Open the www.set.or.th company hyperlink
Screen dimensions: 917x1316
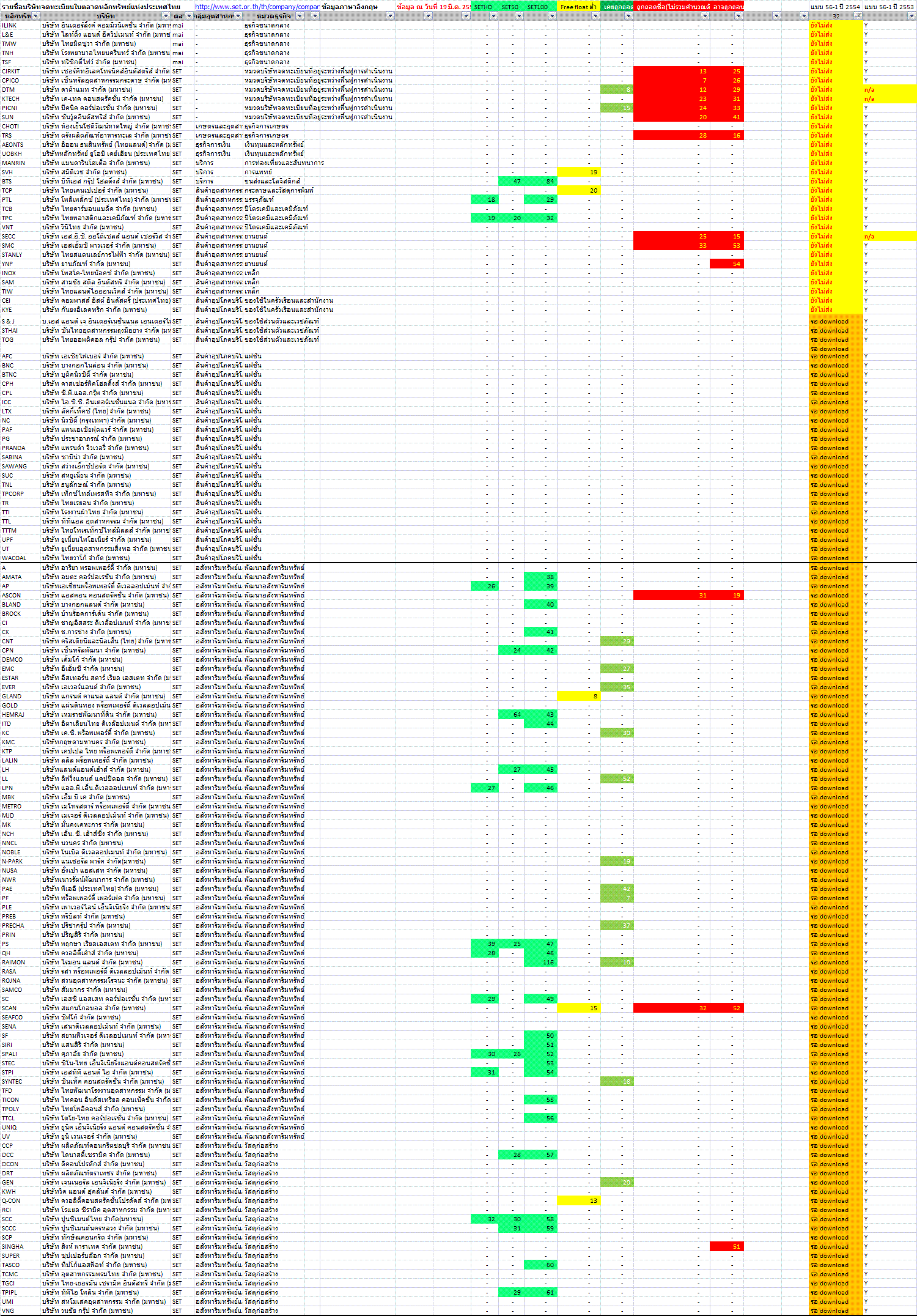pyautogui.click(x=257, y=7)
